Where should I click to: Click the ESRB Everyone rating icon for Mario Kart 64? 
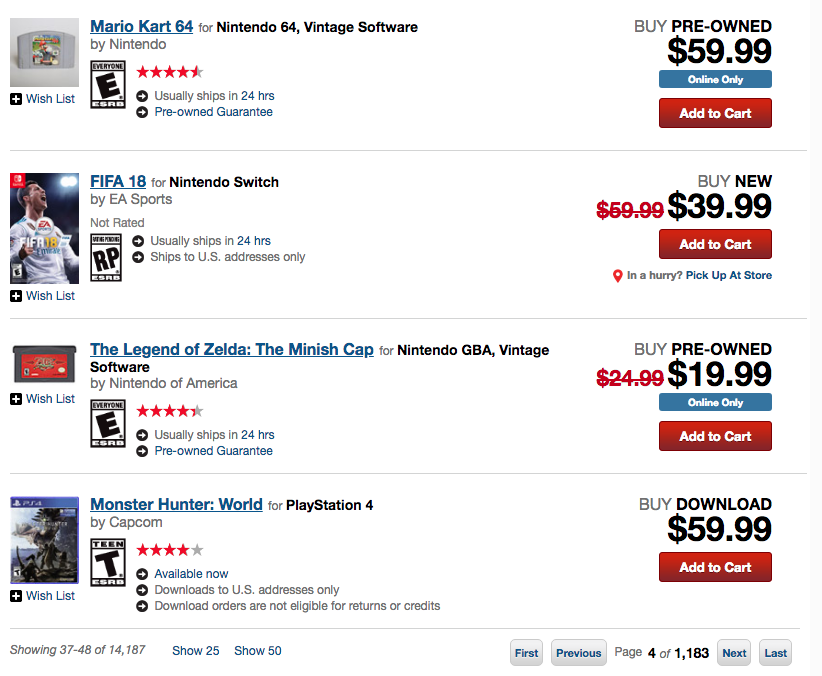(107, 84)
